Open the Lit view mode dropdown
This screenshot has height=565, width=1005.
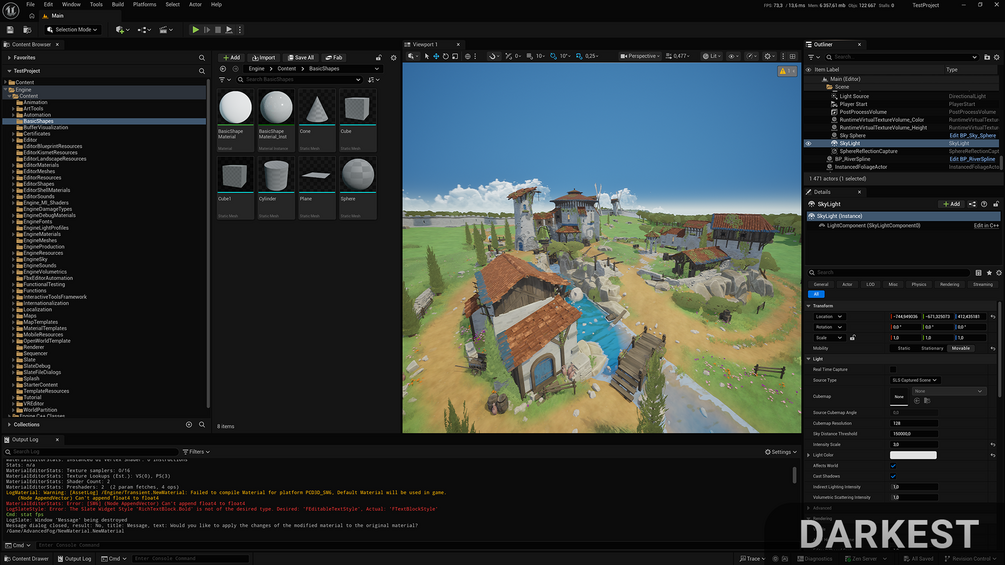(x=711, y=56)
